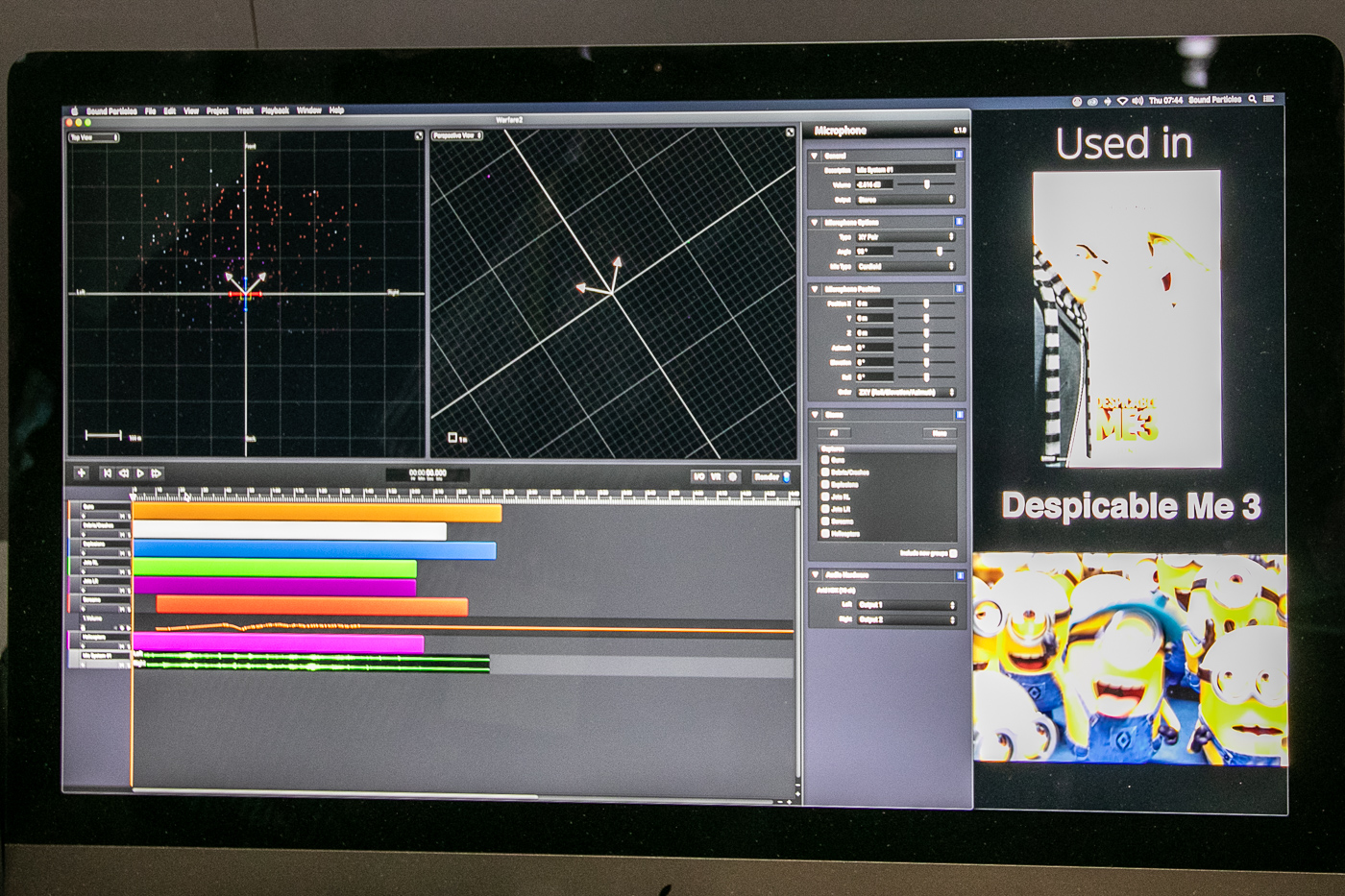Open Microphone Position blue info icon

pyautogui.click(x=959, y=288)
